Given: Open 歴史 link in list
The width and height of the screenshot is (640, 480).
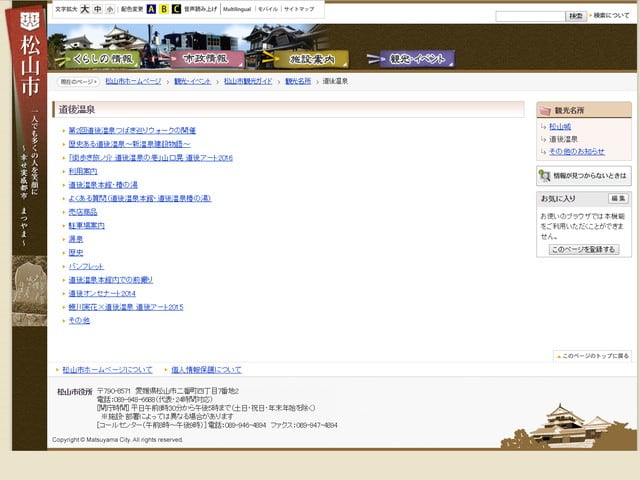Looking at the screenshot, I should 76,252.
